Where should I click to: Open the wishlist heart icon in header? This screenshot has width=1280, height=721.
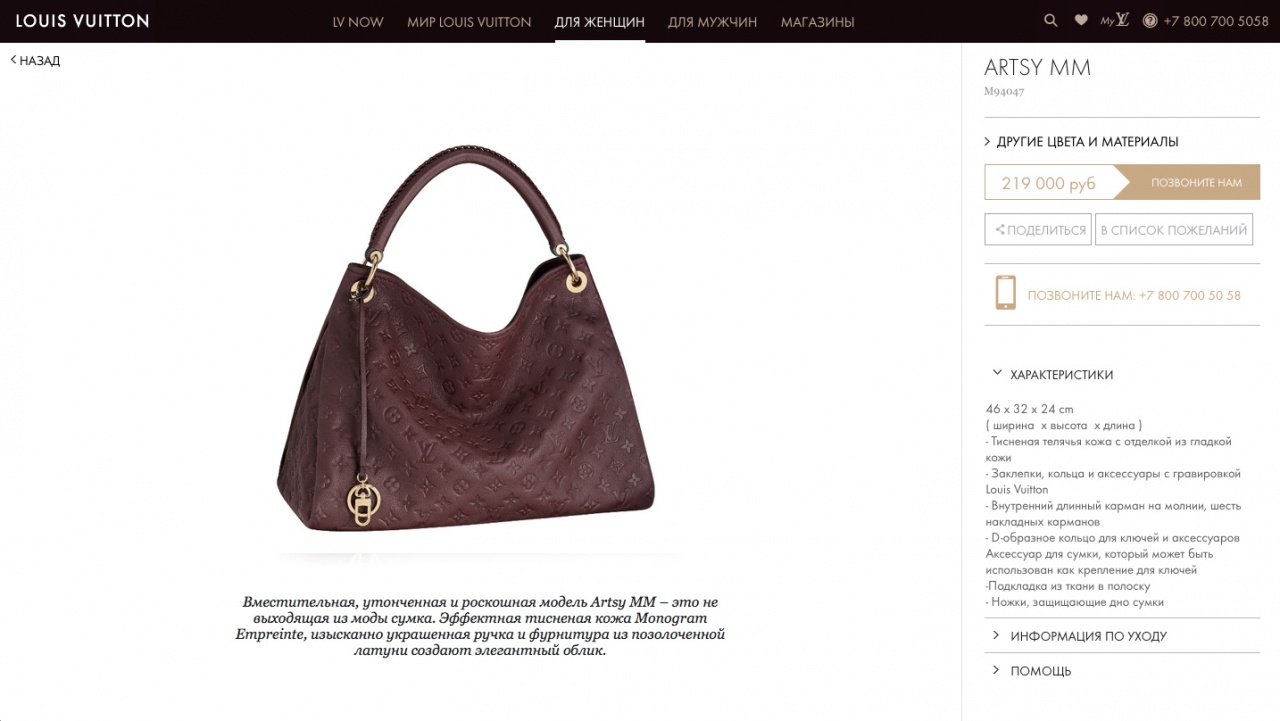point(1081,20)
